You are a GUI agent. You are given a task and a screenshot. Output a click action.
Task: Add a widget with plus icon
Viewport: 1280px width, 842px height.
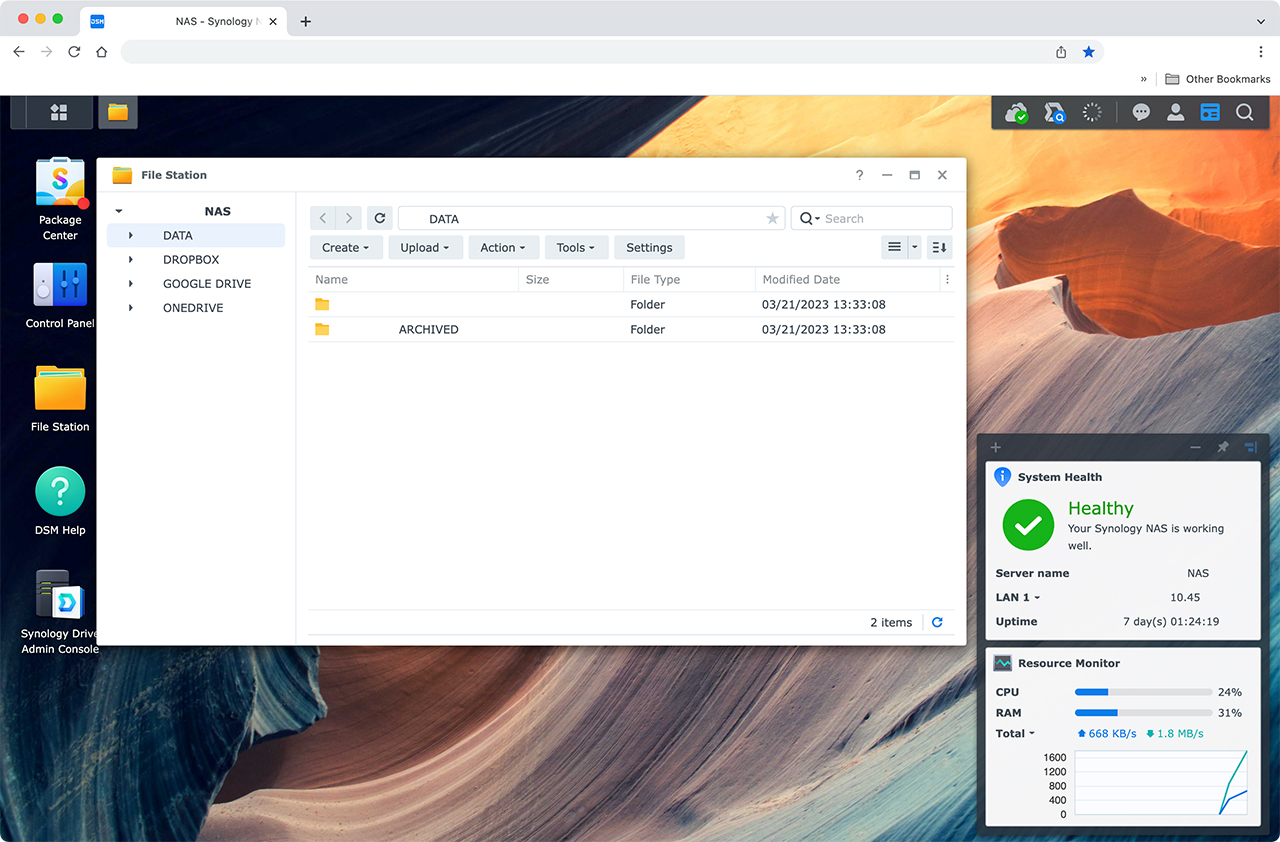[995, 447]
